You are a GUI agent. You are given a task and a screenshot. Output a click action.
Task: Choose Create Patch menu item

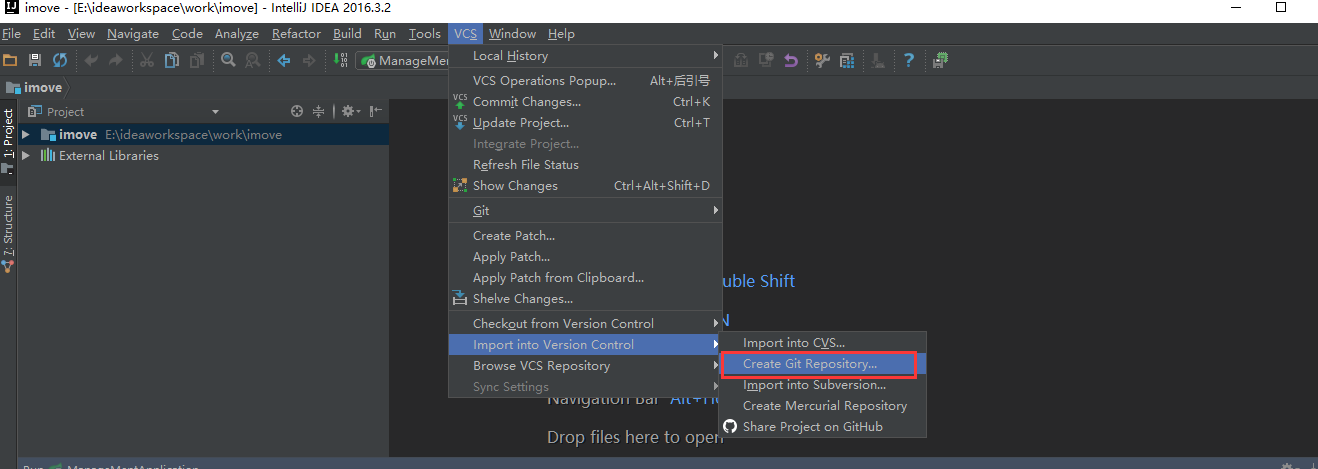585,236
